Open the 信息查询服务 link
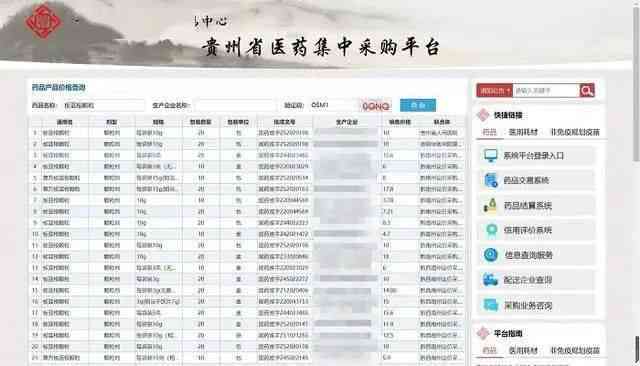Screen dimensions: 640x366 click(529, 255)
